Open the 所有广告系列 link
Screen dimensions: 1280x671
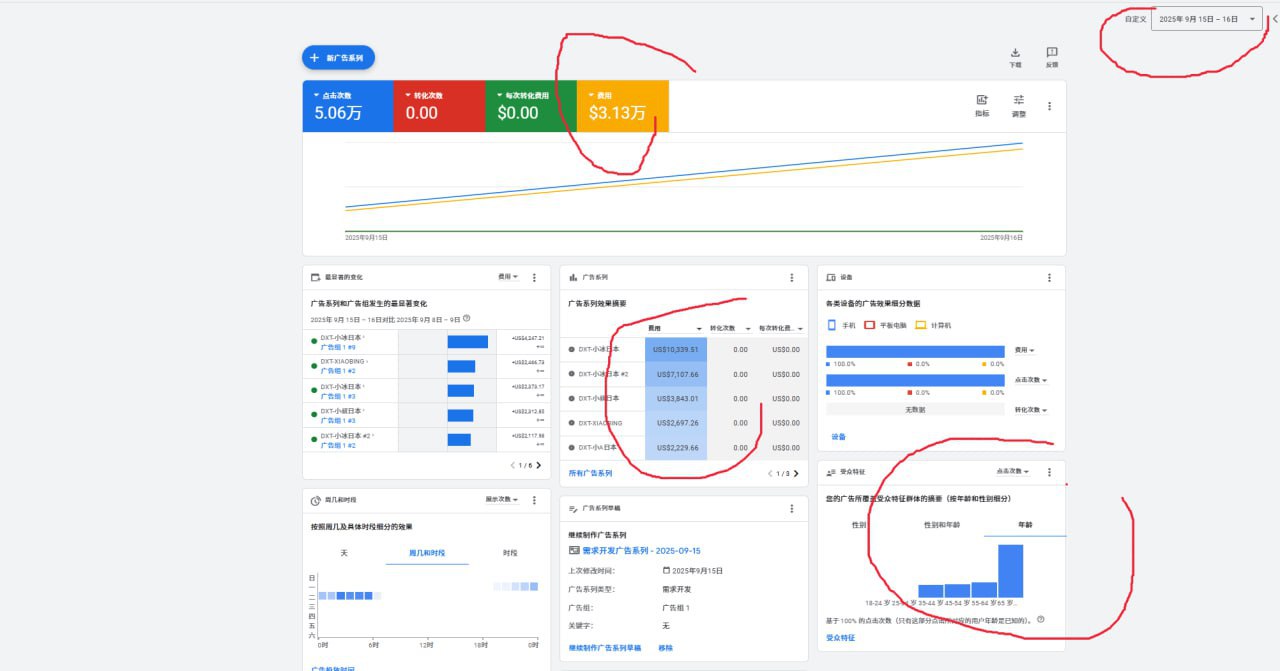[590, 473]
